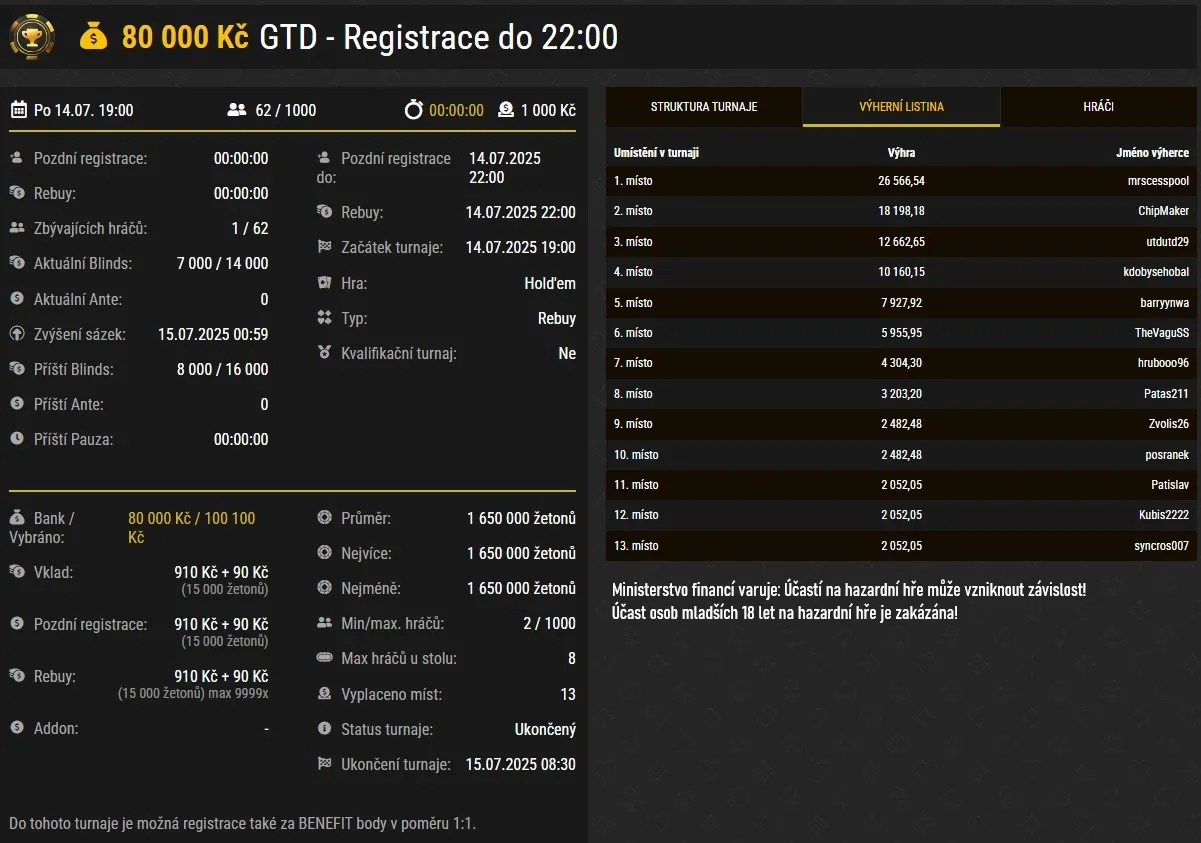Open the Hráči tab
This screenshot has width=1201, height=843.
point(1098,107)
